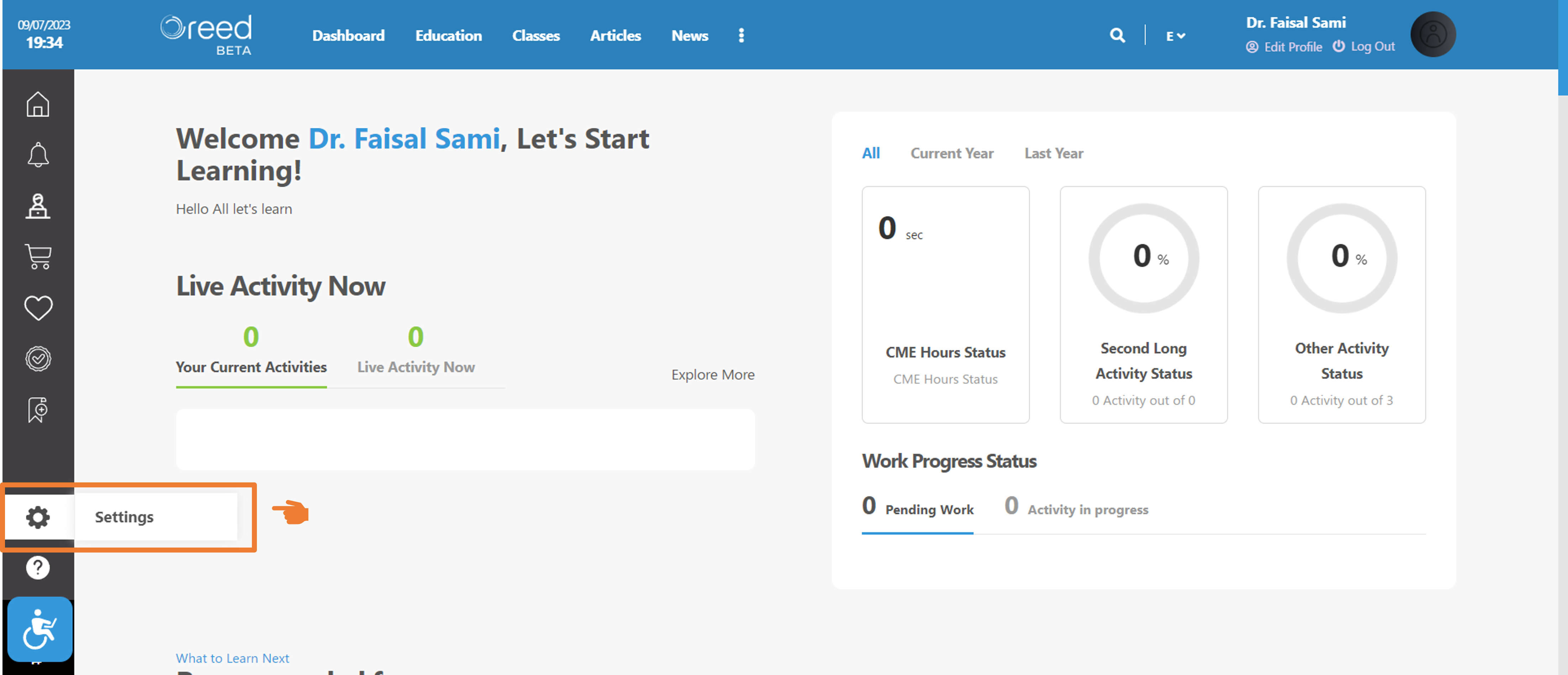Switch to the Current Year tab
Screen dimensions: 1568x675
click(x=951, y=153)
